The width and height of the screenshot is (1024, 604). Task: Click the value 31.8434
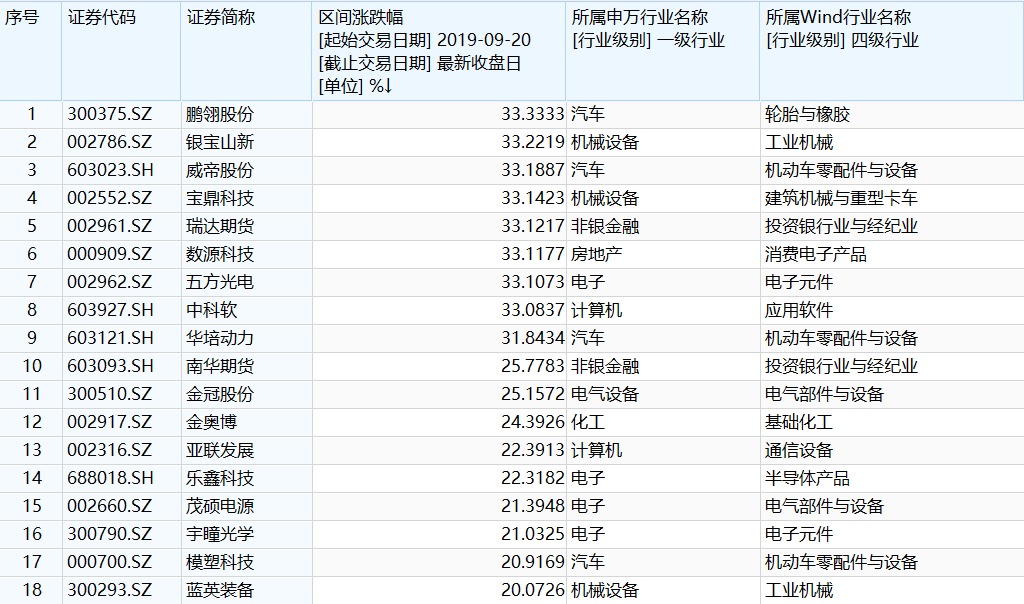pyautogui.click(x=532, y=338)
